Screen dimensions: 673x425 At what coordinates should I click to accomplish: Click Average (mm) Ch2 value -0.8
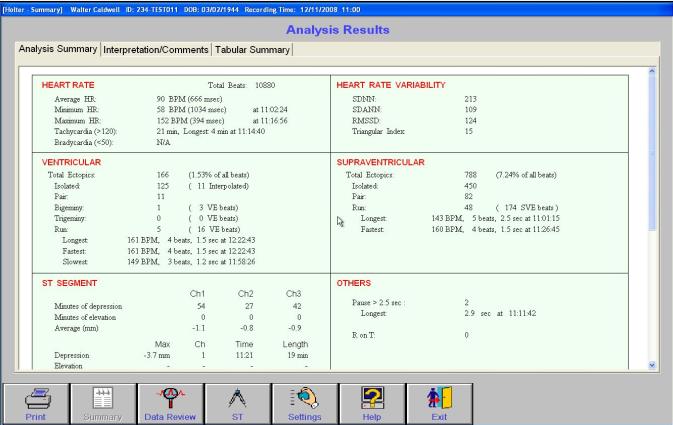(247, 328)
